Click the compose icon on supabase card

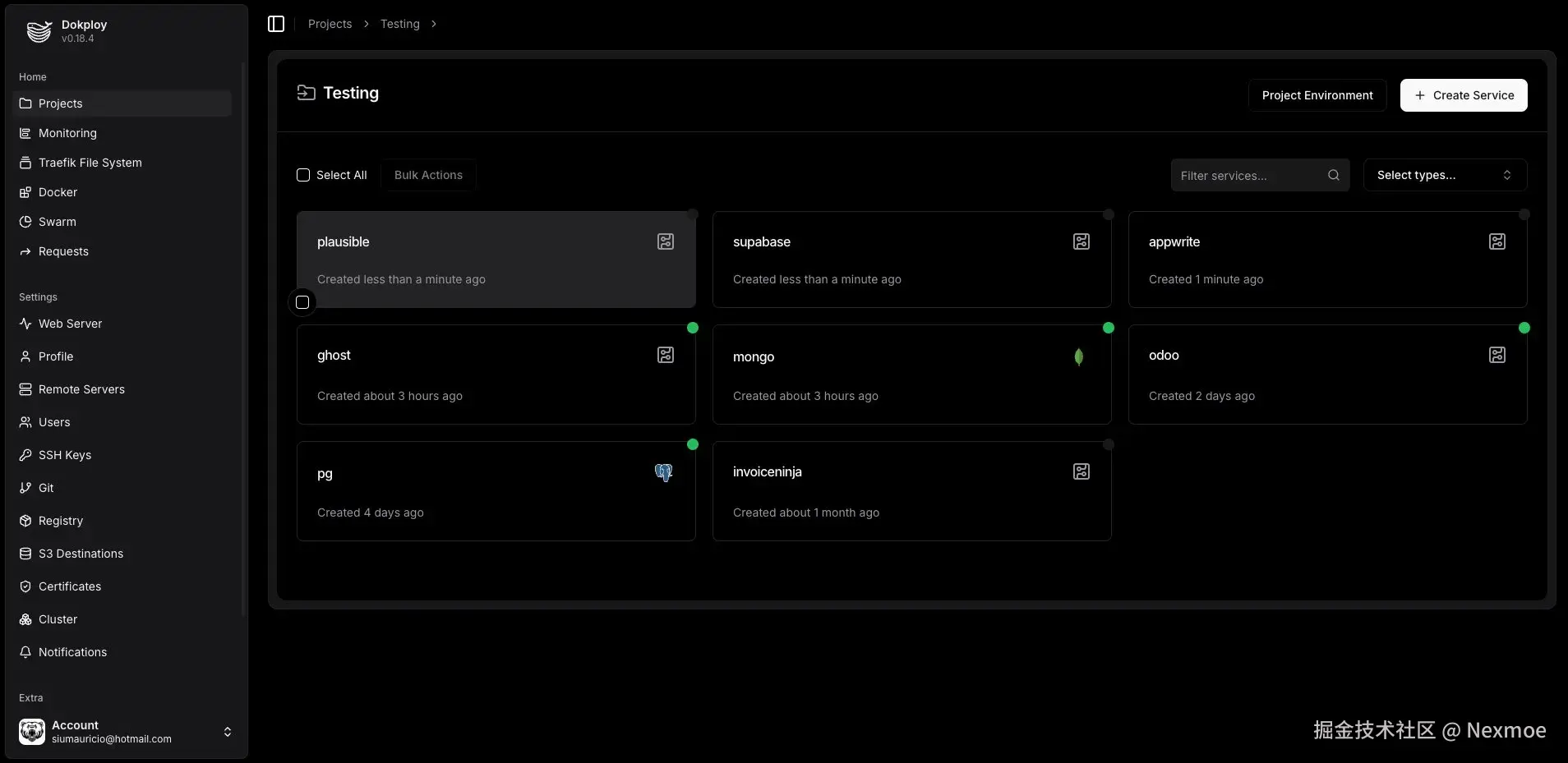tap(1081, 241)
